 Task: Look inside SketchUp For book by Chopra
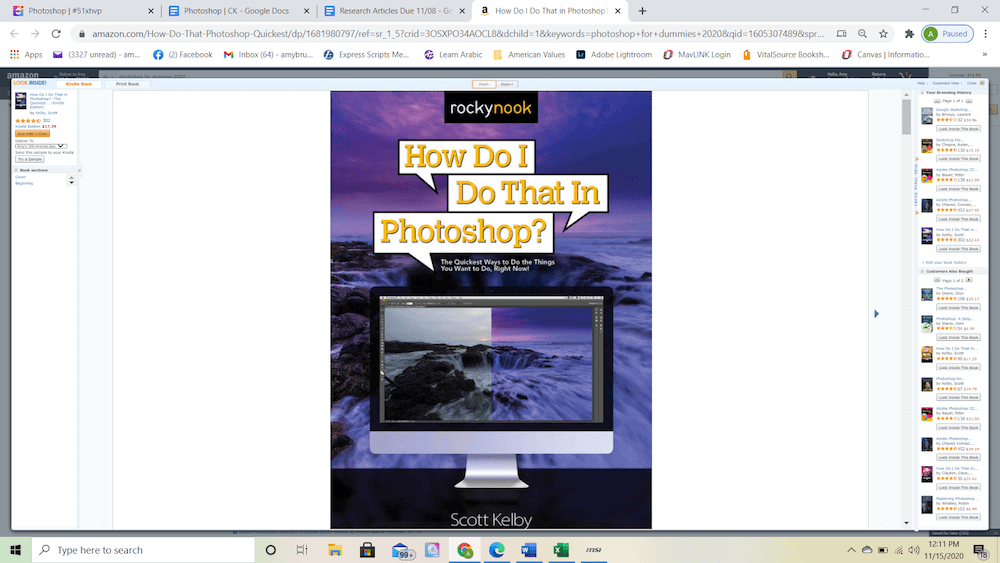(959, 159)
